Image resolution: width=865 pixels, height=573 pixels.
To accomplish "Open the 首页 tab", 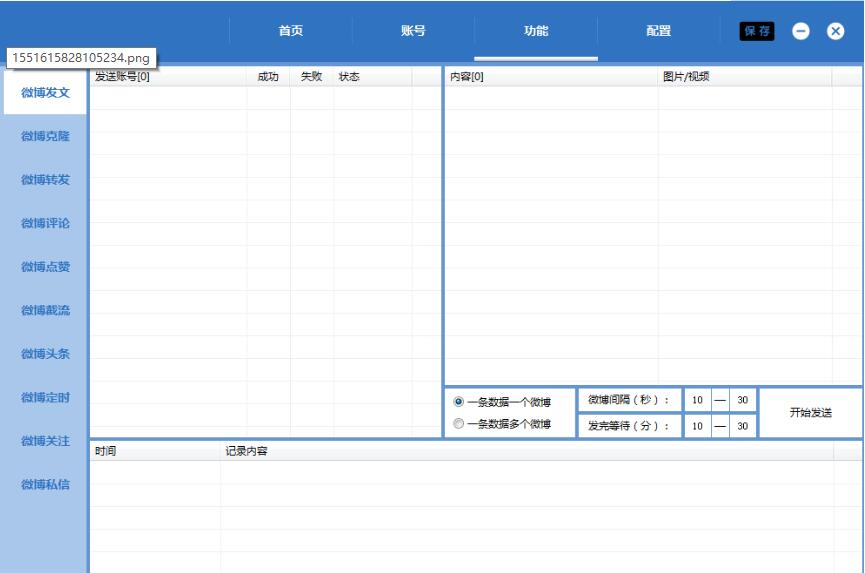I will point(291,31).
